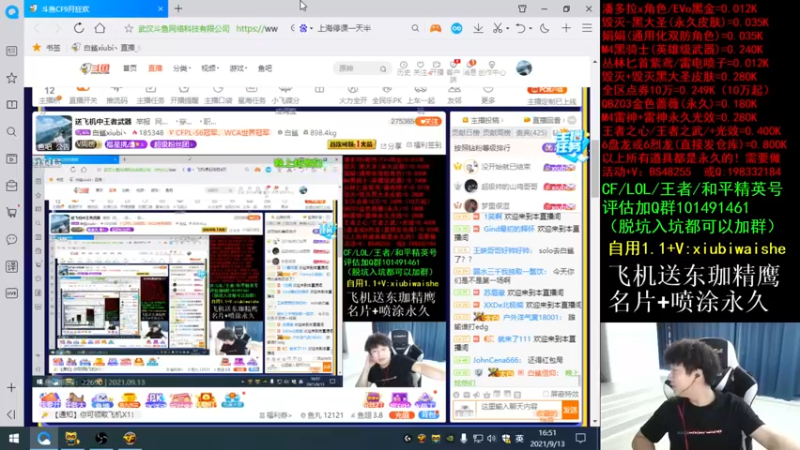Click the 充值 recharge button
800x450 pixels.
(x=402, y=415)
